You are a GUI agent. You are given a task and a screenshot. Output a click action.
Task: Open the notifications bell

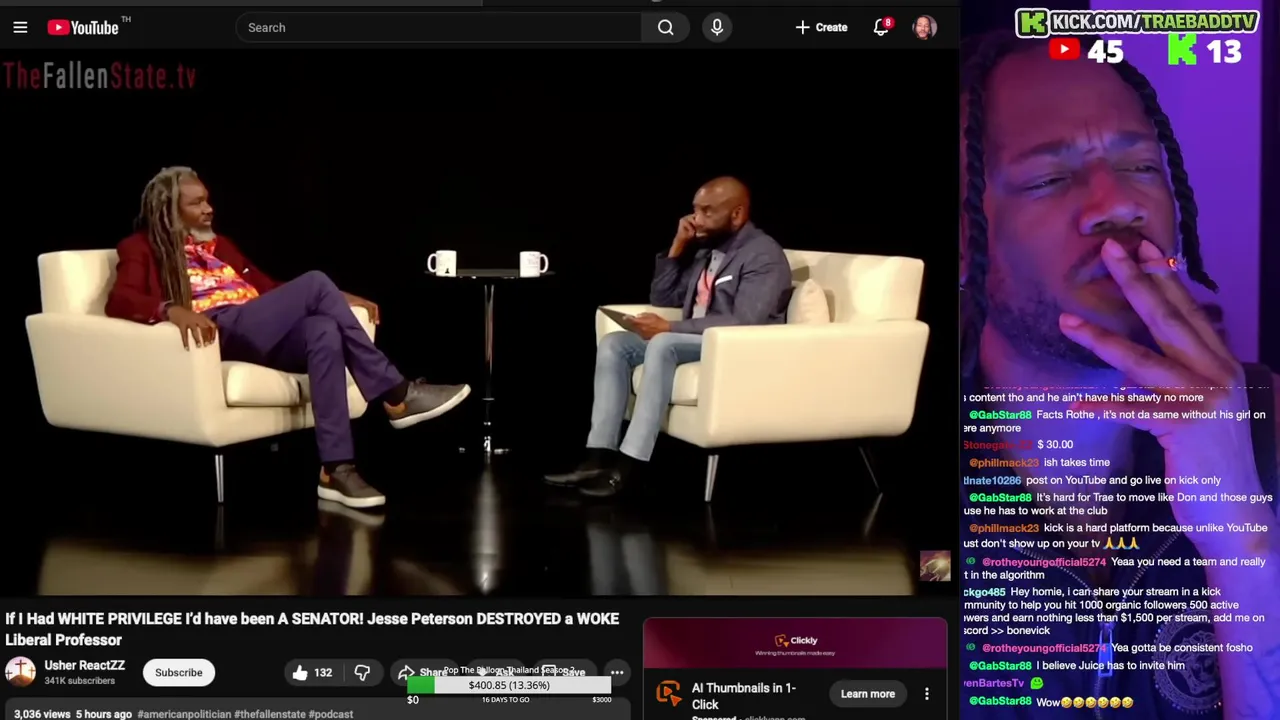[881, 27]
